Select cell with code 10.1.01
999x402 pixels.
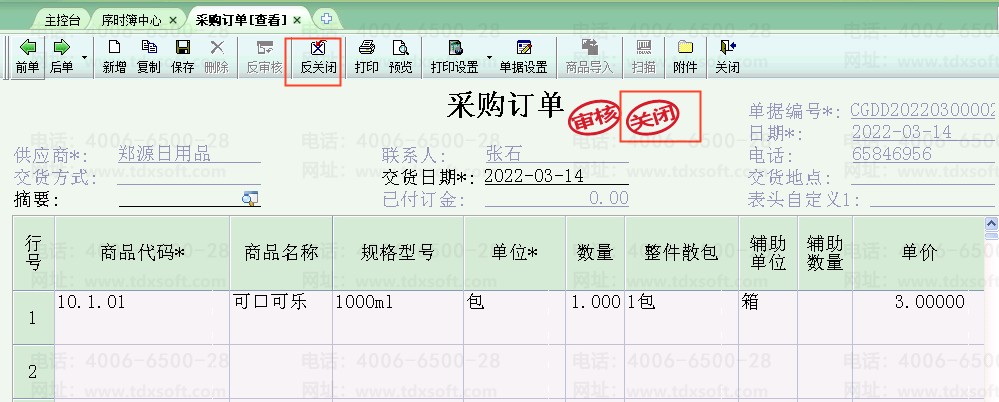point(142,318)
